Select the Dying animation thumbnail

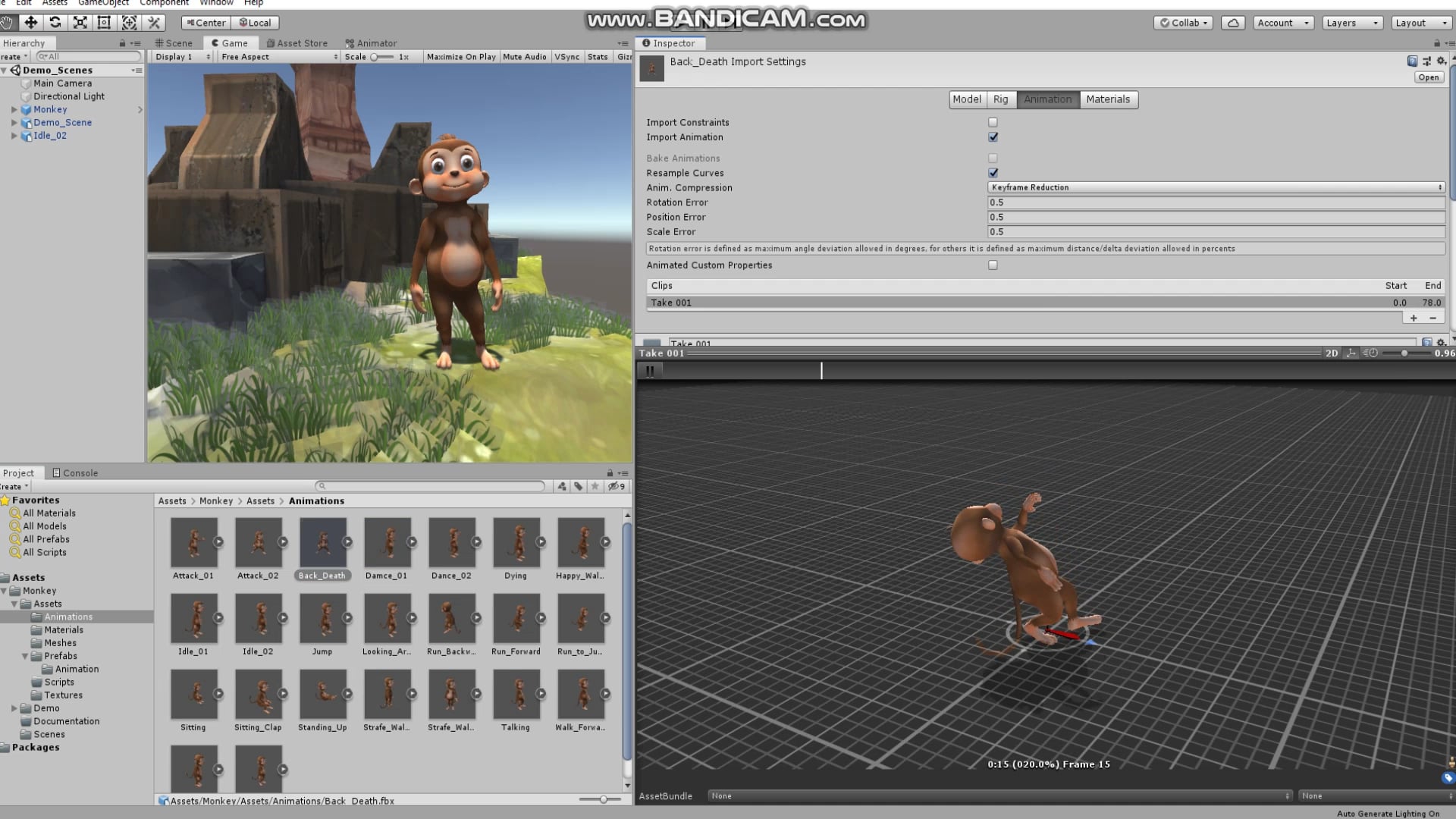(x=516, y=541)
